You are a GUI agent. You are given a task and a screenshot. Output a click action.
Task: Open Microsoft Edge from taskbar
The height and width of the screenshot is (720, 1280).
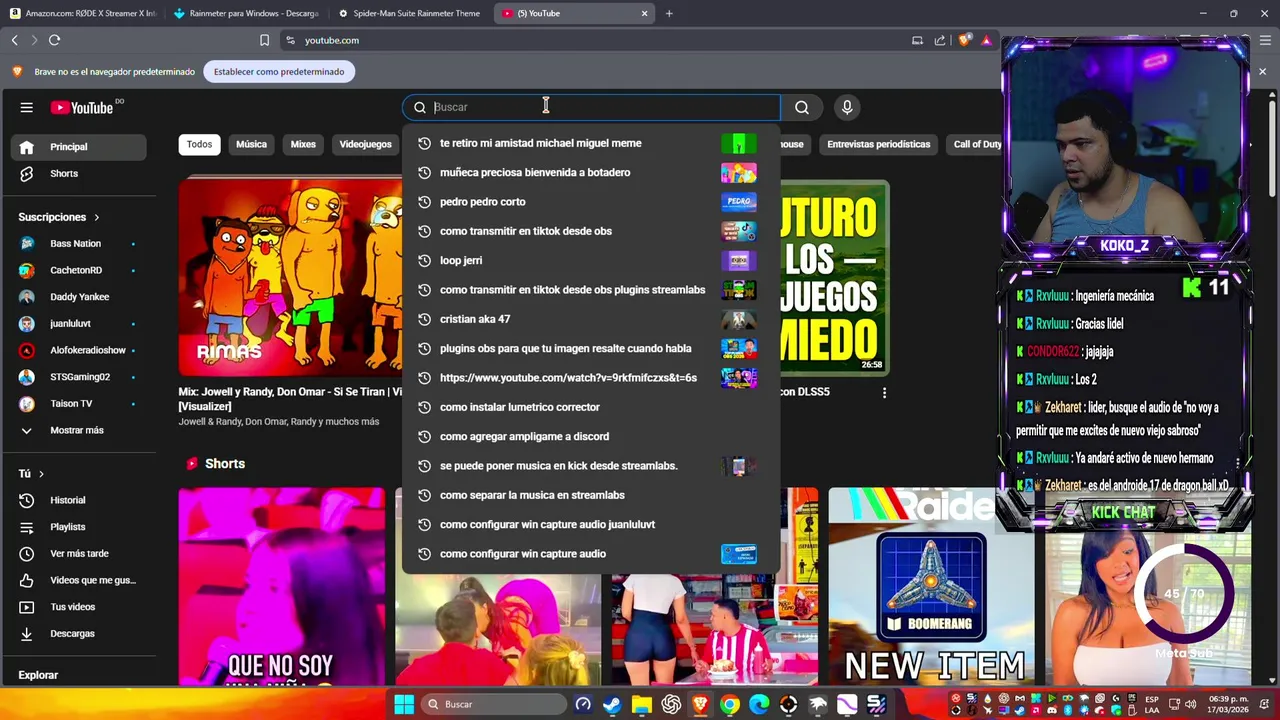coord(759,705)
